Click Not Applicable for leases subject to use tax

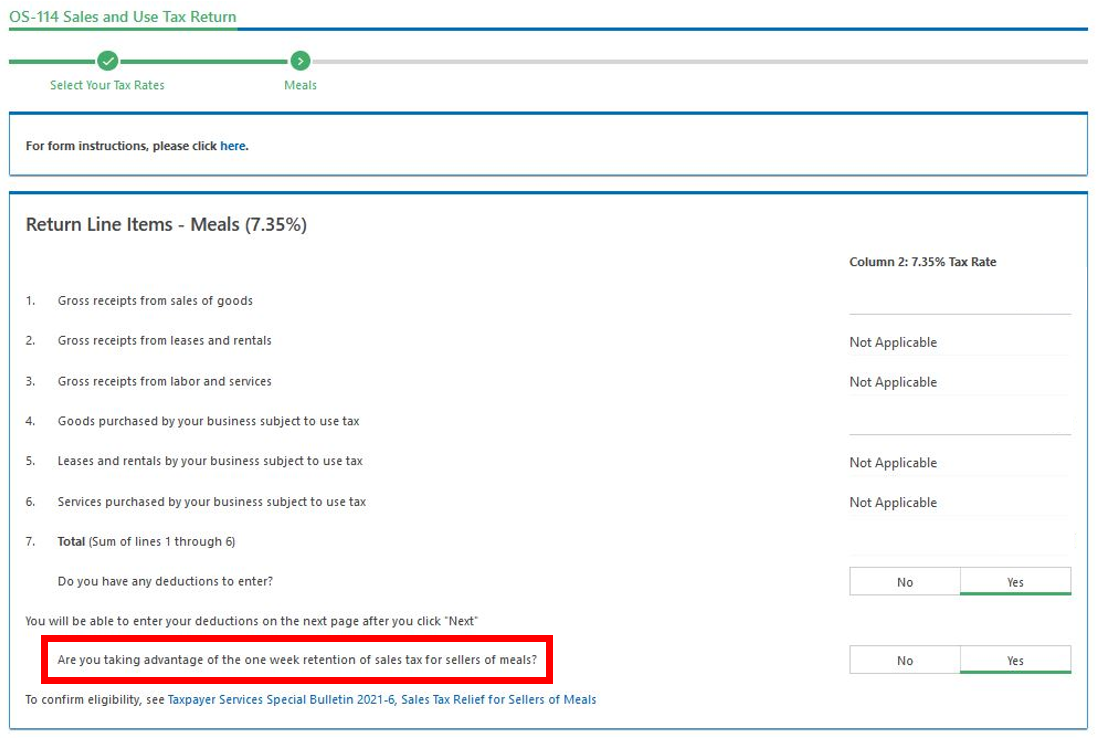[893, 463]
